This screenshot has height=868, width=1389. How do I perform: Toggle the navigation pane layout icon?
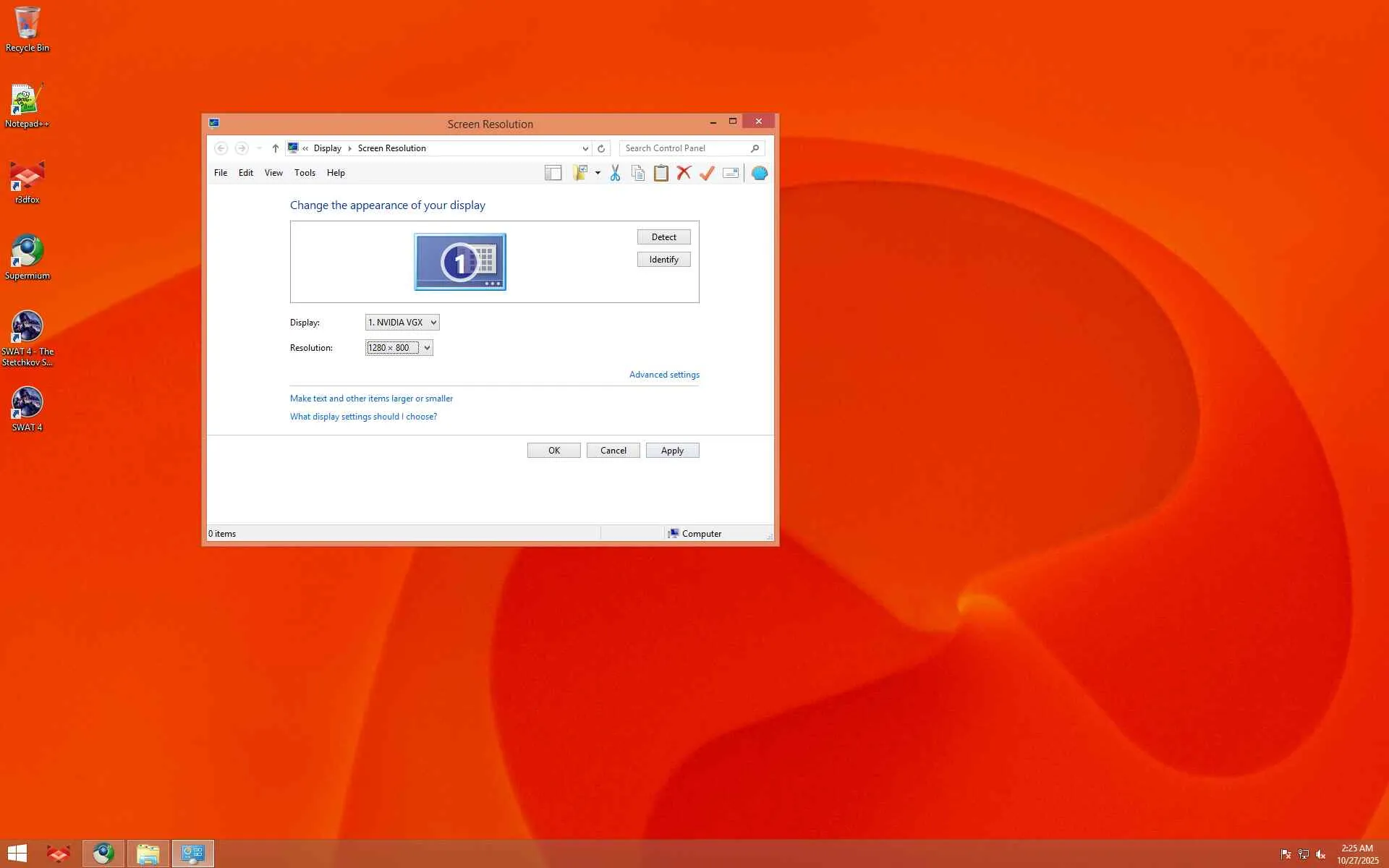[x=553, y=173]
